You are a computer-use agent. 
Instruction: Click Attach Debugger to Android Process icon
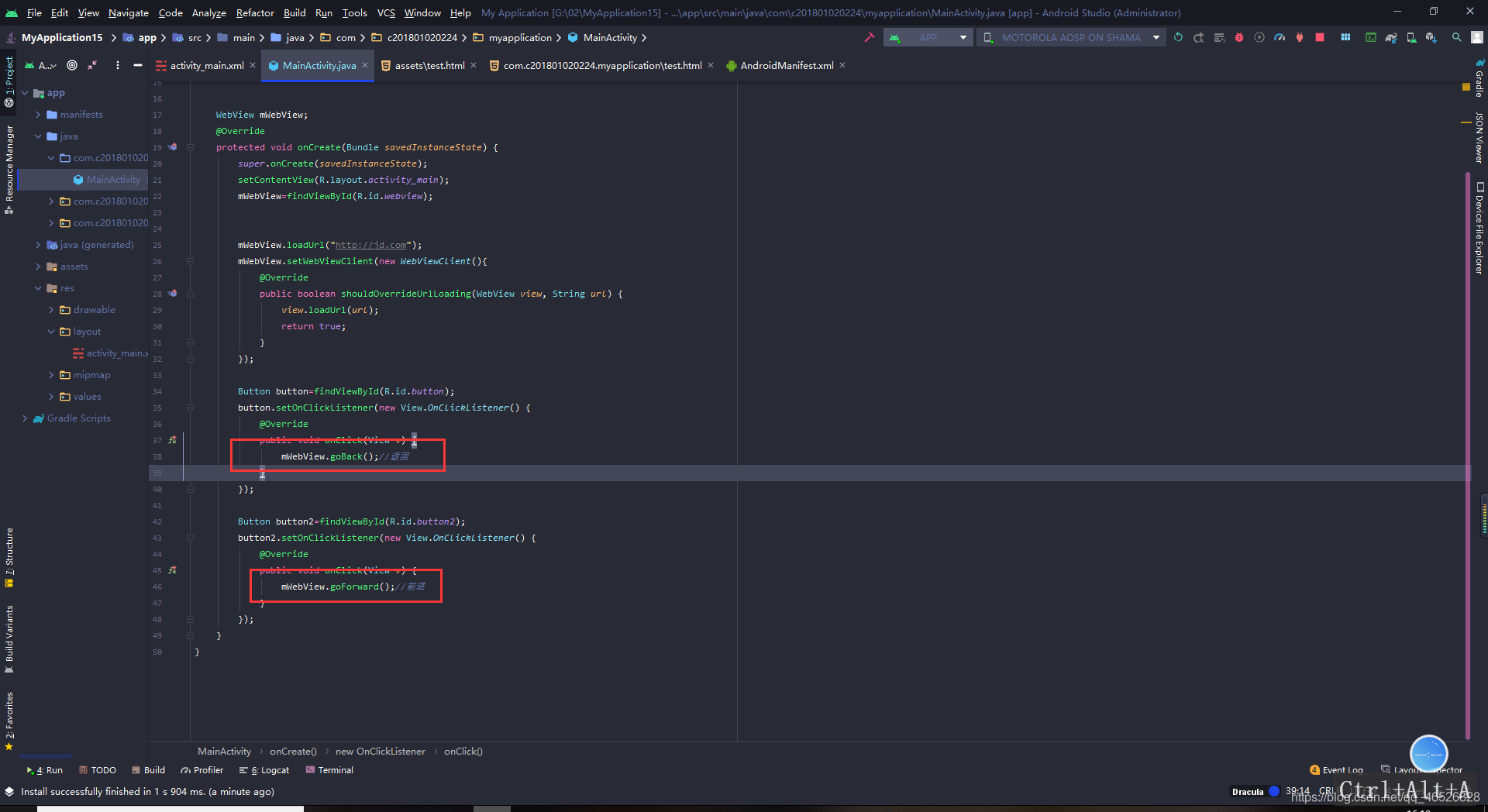(1300, 37)
